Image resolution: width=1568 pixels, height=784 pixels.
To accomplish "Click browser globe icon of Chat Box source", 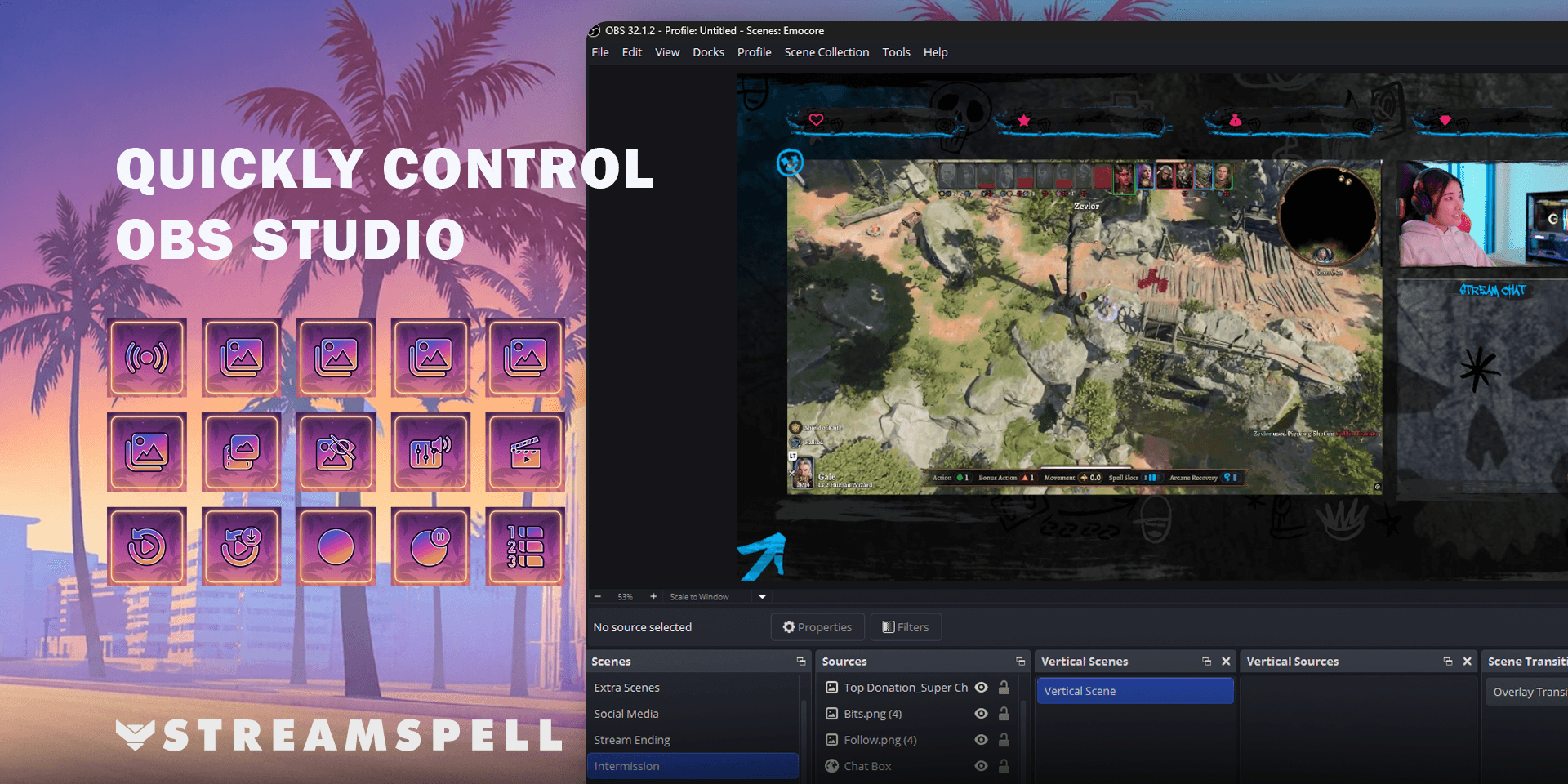I will click(831, 766).
